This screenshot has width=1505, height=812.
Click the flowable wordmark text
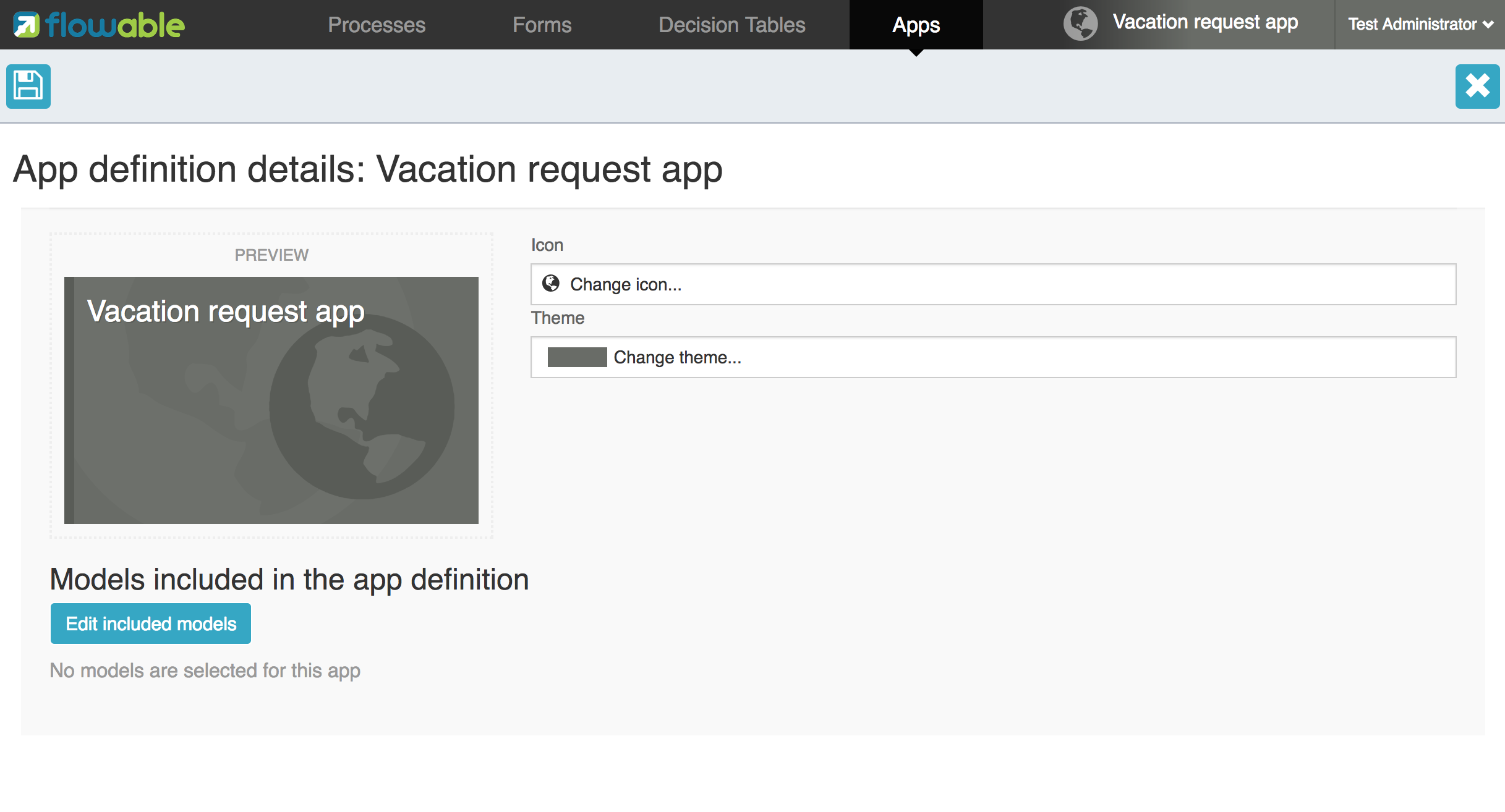[115, 25]
